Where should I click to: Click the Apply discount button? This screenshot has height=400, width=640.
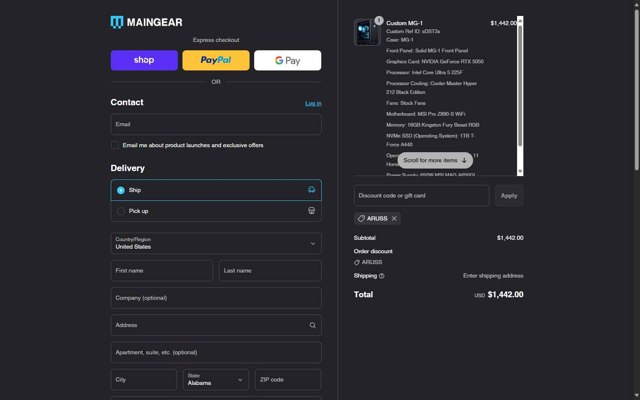coord(509,196)
